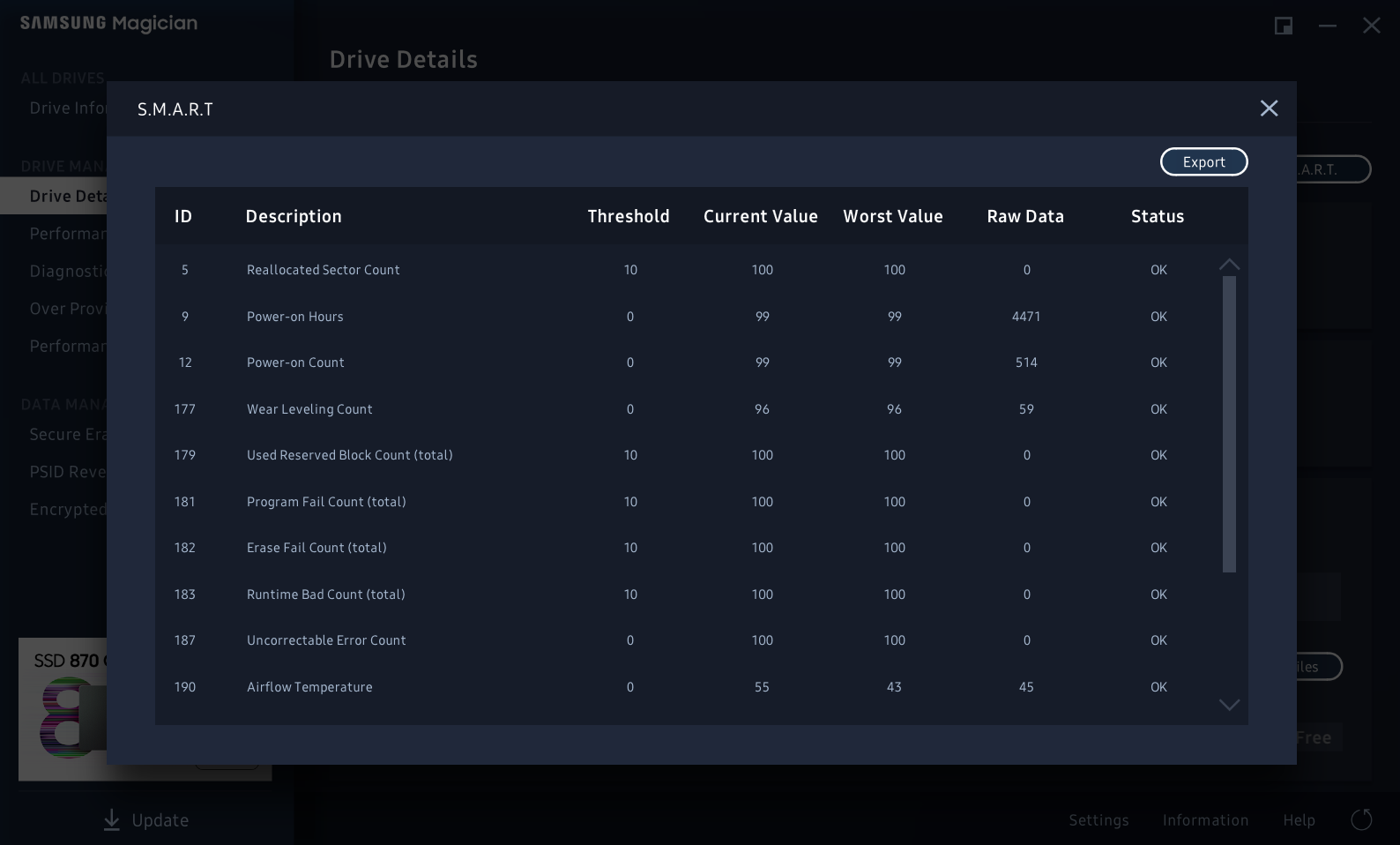The image size is (1400, 845).
Task: Click the Current Value column header
Action: pyautogui.click(x=761, y=216)
